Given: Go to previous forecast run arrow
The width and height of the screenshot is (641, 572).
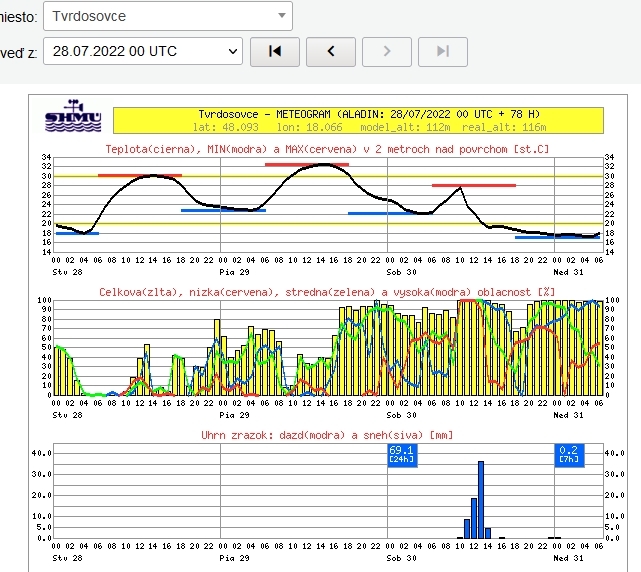Looking at the screenshot, I should point(331,50).
